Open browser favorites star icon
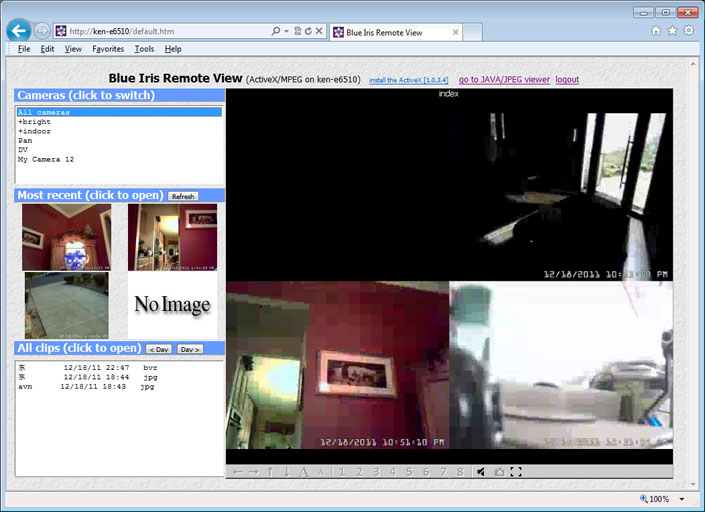The width and height of the screenshot is (705, 512). click(x=672, y=31)
